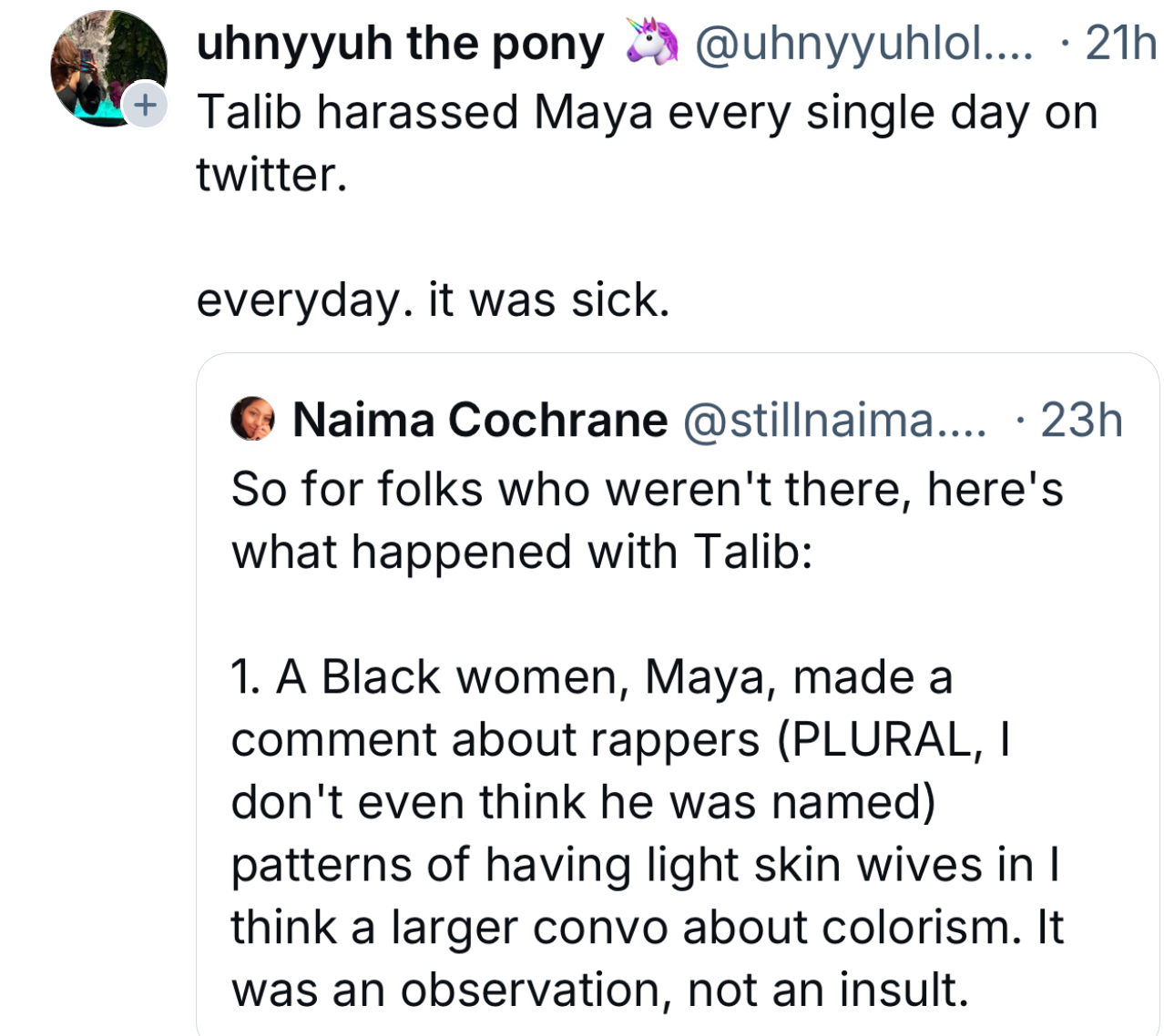
Task: Visit Naima Cochrane's profile via her name
Action: [x=480, y=420]
